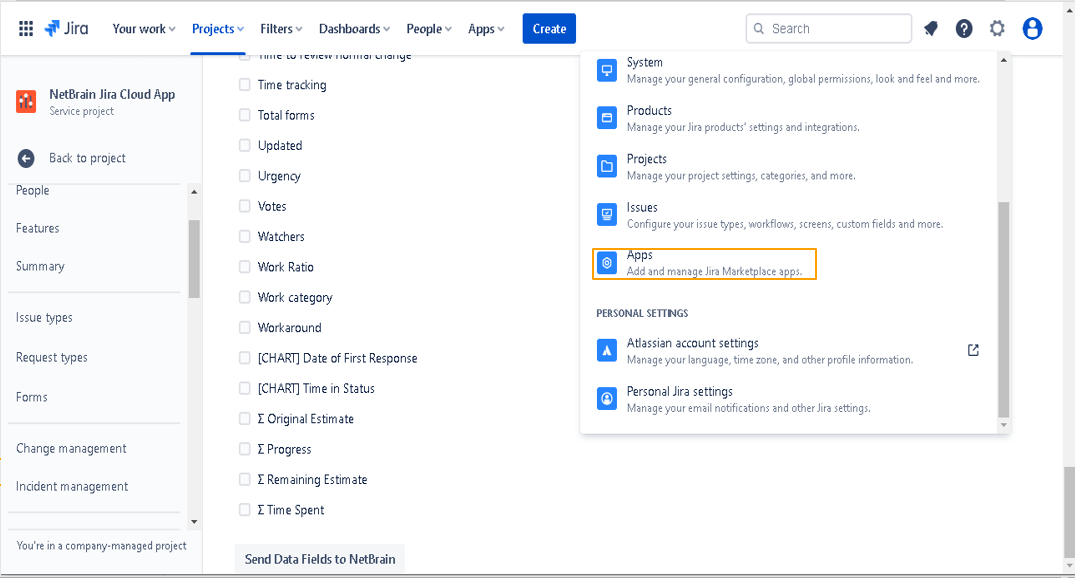Open your profile avatar menu
The width and height of the screenshot is (1075, 578).
1032,28
